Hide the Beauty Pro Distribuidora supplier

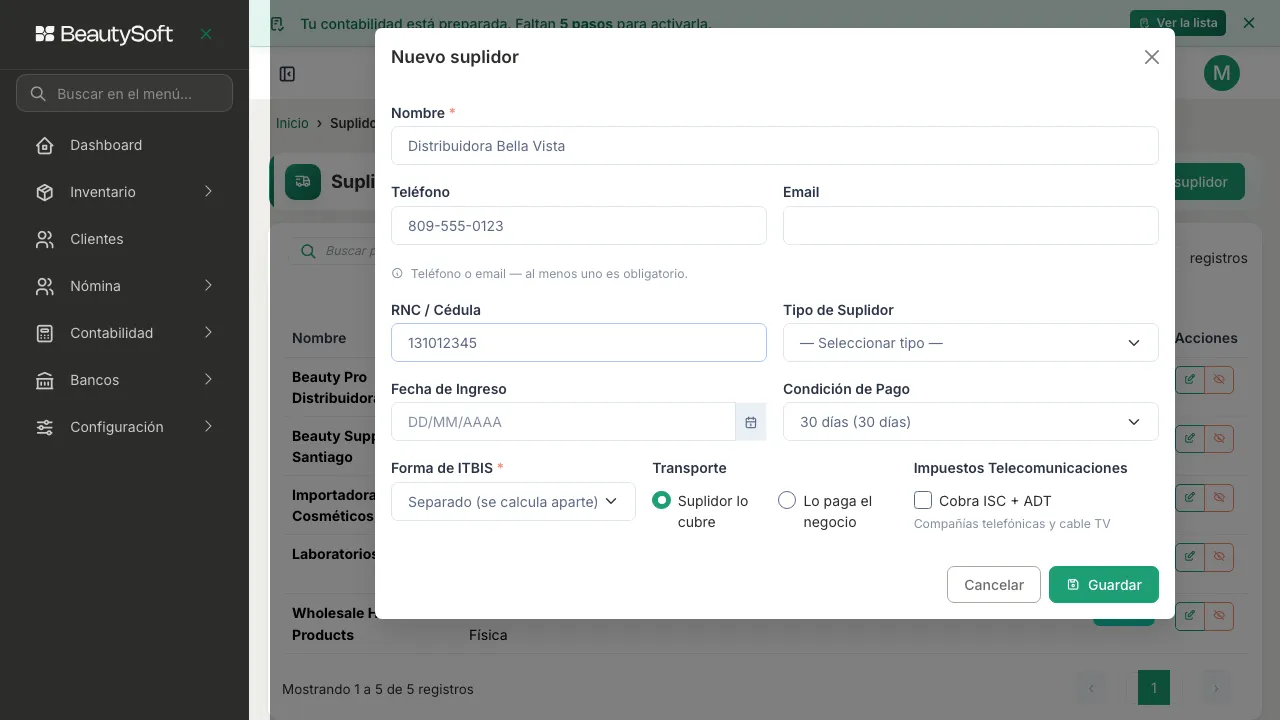point(1219,380)
